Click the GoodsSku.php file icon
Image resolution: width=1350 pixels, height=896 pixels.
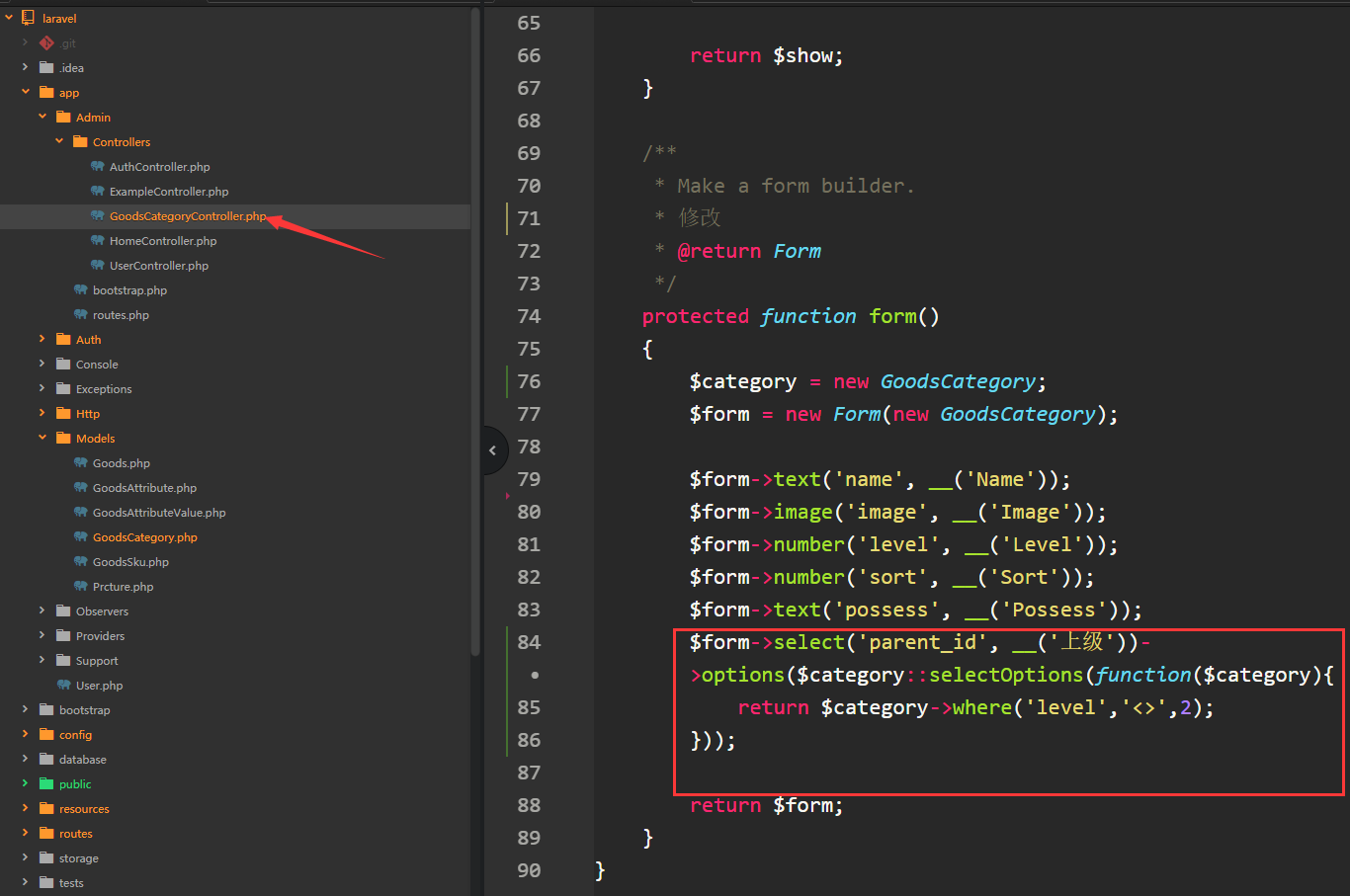[x=80, y=561]
